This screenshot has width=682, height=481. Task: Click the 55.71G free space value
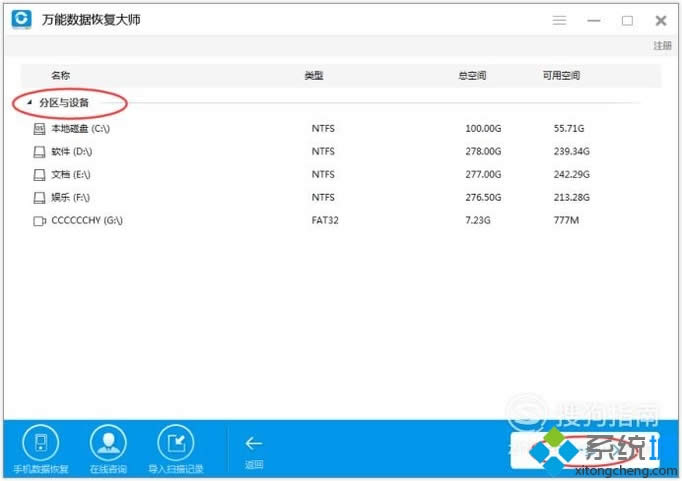click(569, 128)
